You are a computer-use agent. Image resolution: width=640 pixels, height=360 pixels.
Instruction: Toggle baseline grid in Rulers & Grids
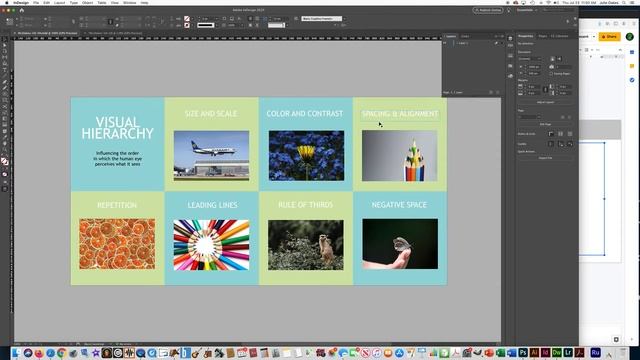click(560, 134)
